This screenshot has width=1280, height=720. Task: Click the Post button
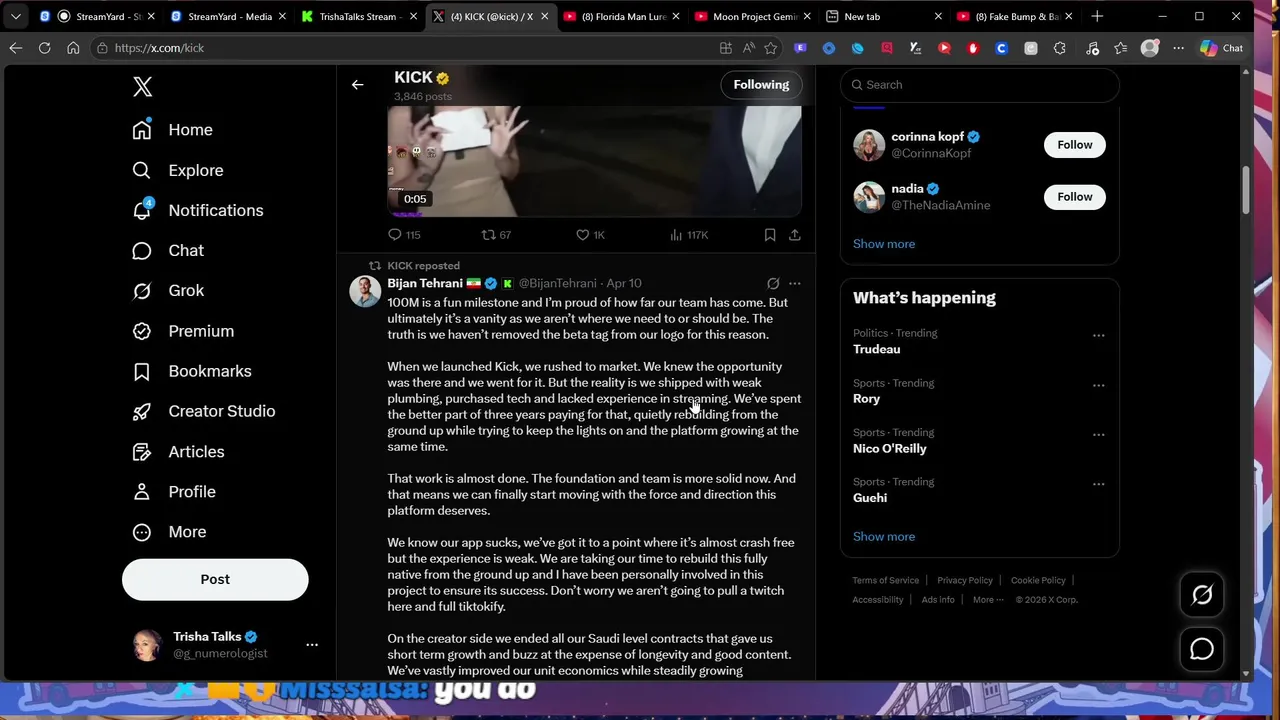215,579
